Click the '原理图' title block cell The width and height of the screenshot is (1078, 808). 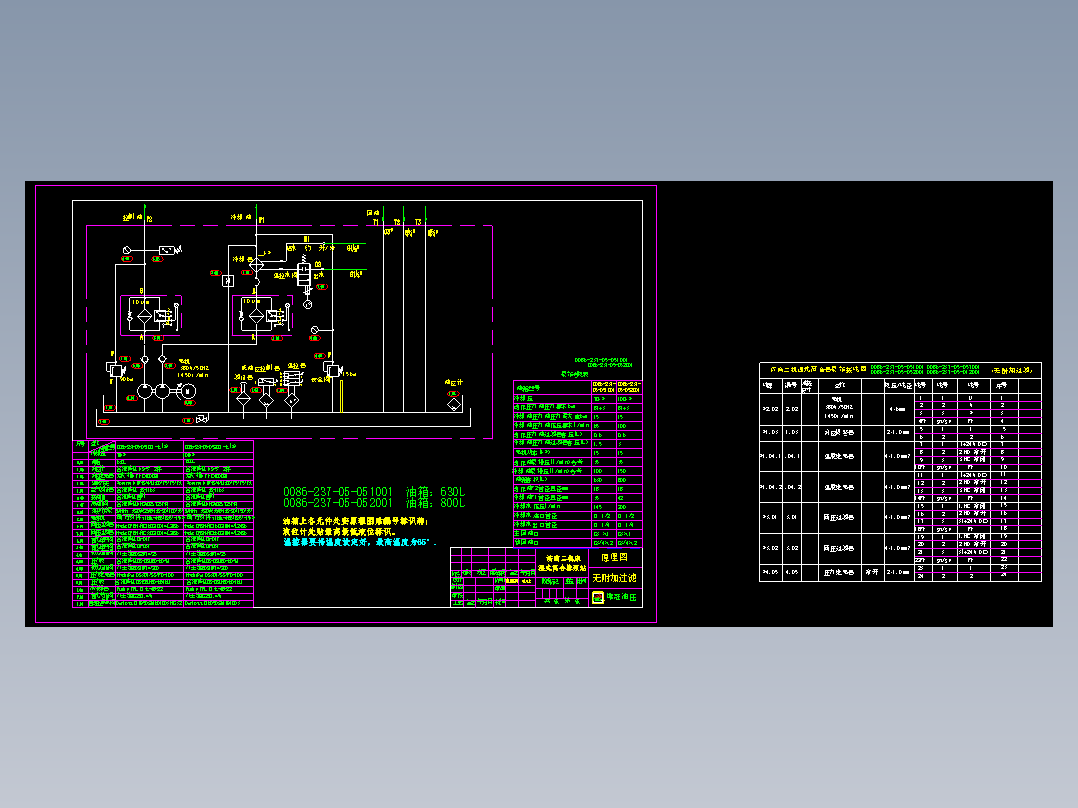pos(615,558)
